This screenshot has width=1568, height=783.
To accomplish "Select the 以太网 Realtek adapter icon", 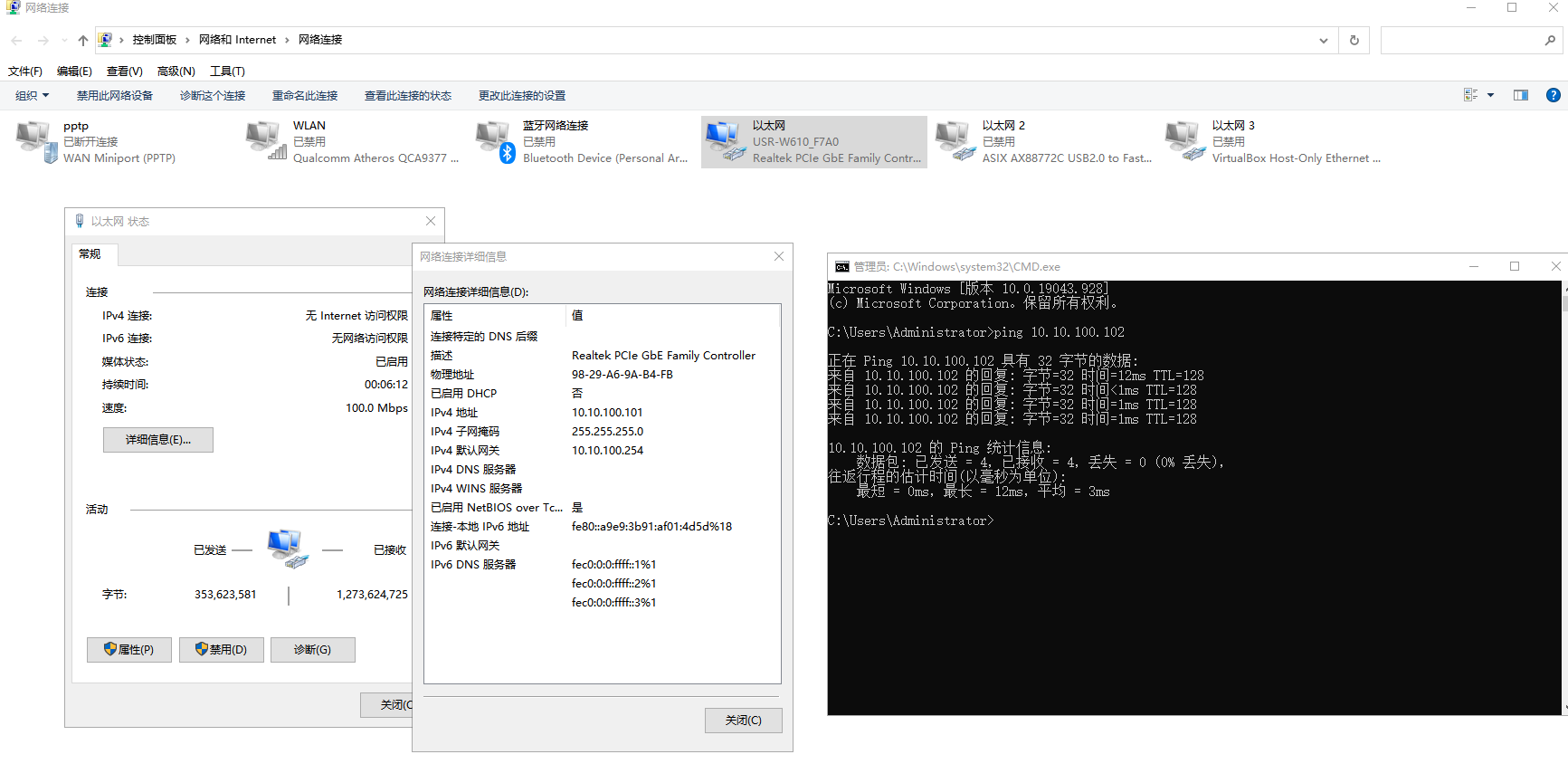I will pyautogui.click(x=726, y=142).
